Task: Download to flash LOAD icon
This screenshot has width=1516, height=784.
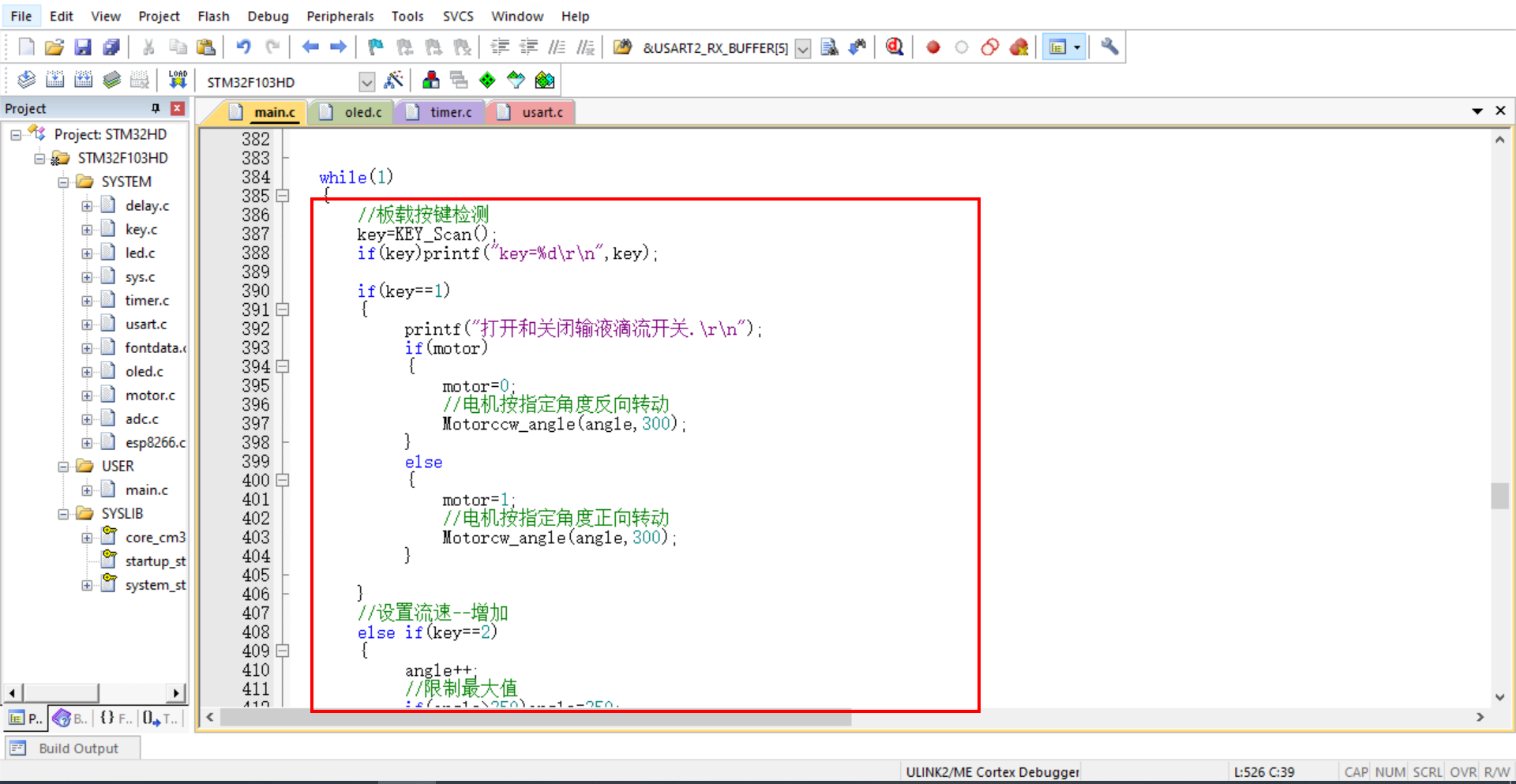Action: pyautogui.click(x=178, y=80)
